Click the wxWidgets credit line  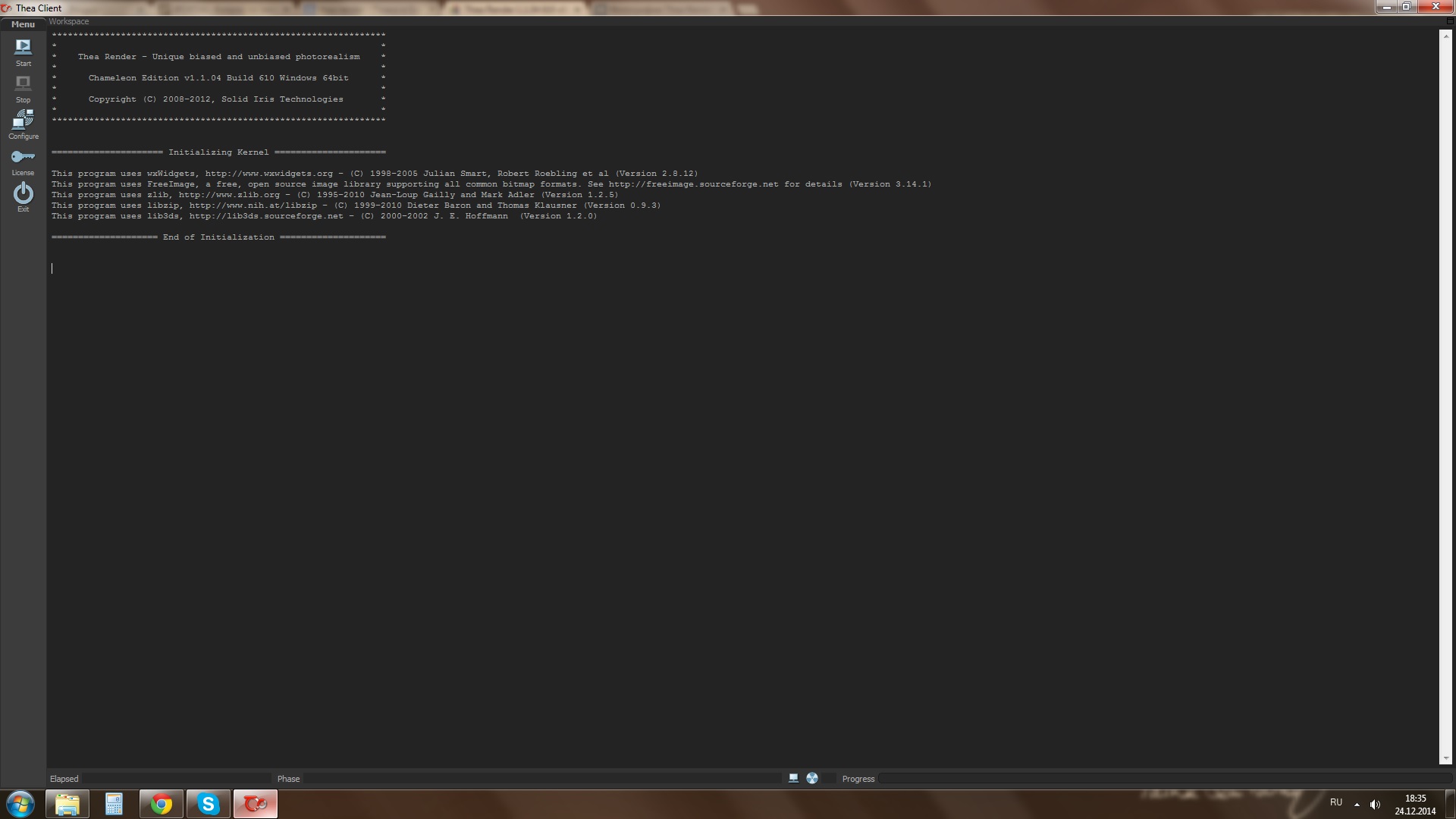[x=375, y=174]
